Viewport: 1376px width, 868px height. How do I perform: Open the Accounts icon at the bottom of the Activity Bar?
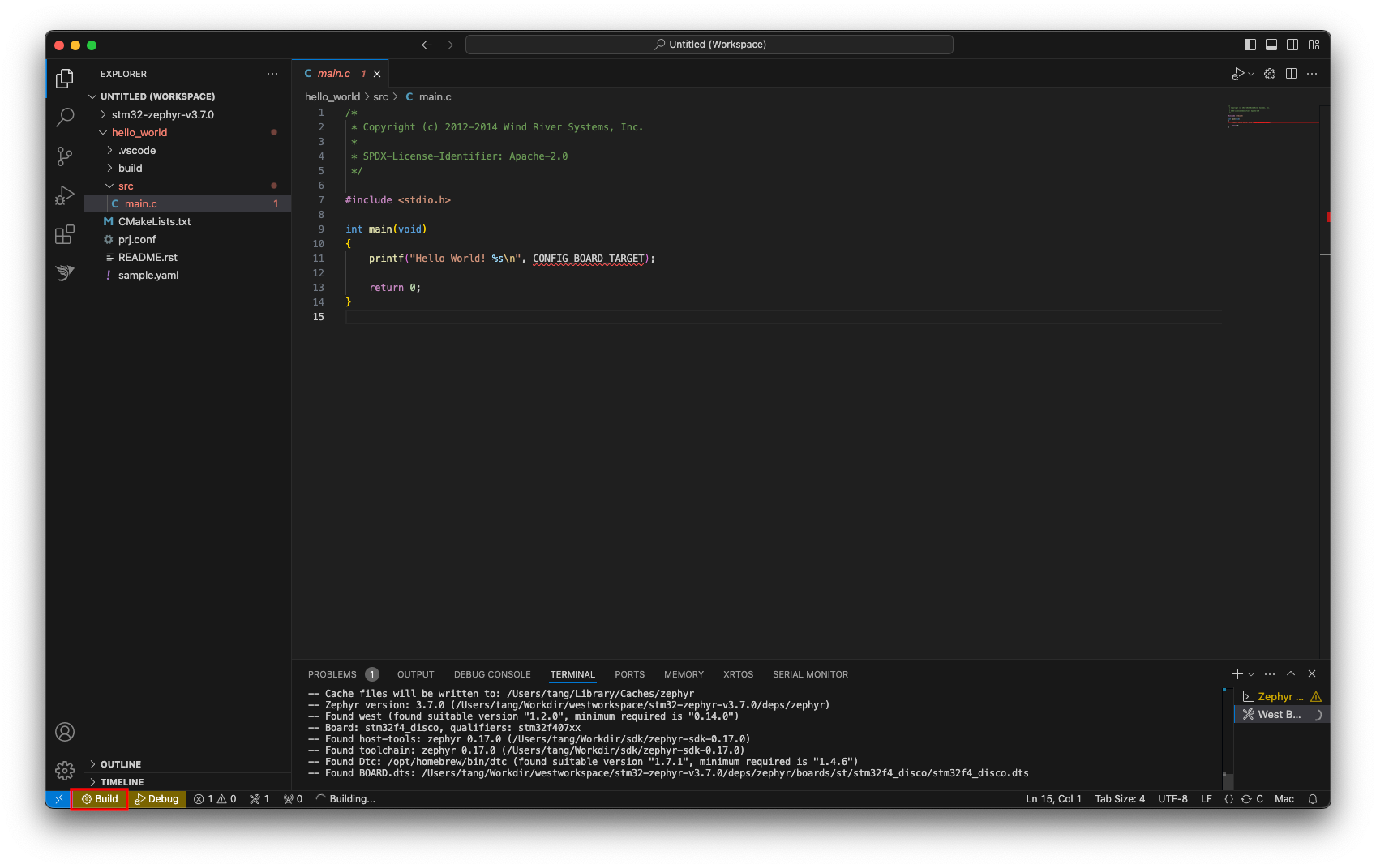click(65, 732)
